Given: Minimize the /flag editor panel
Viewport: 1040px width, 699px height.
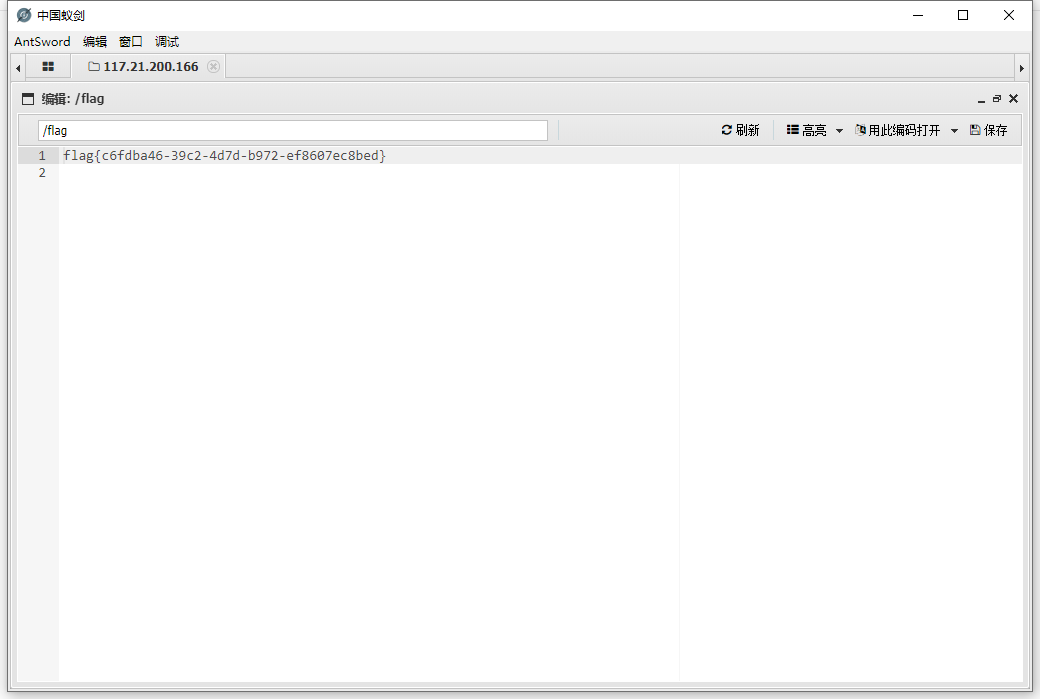Looking at the screenshot, I should pyautogui.click(x=981, y=99).
